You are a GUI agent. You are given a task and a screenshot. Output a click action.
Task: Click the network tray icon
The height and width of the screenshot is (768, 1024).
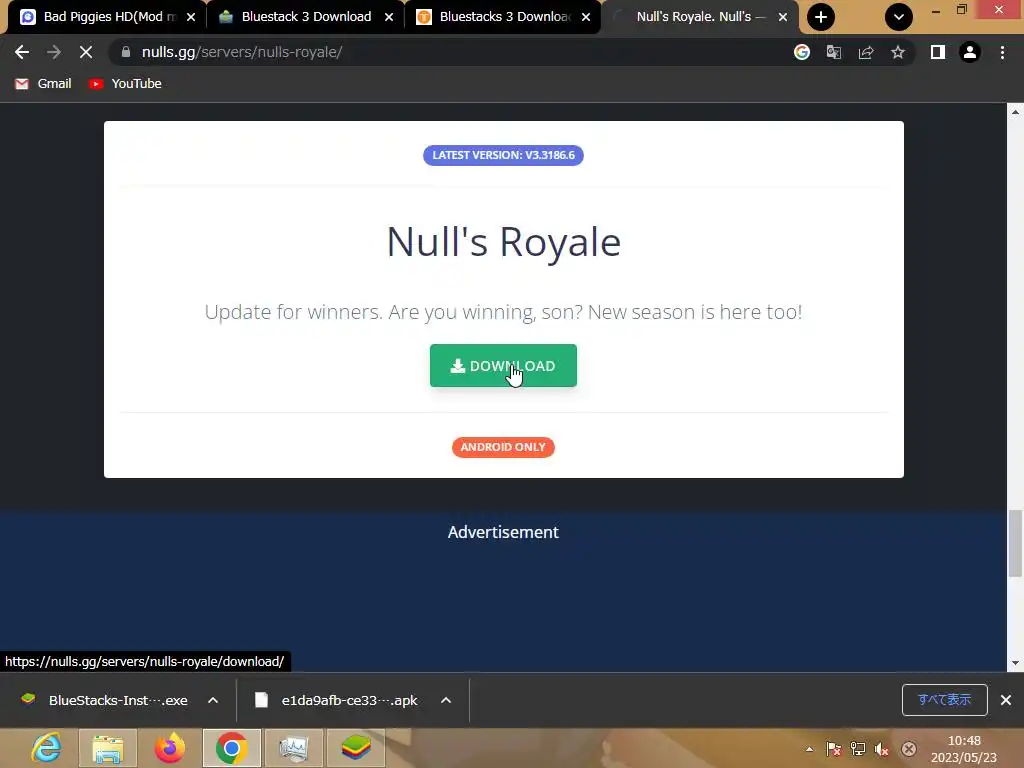[858, 749]
